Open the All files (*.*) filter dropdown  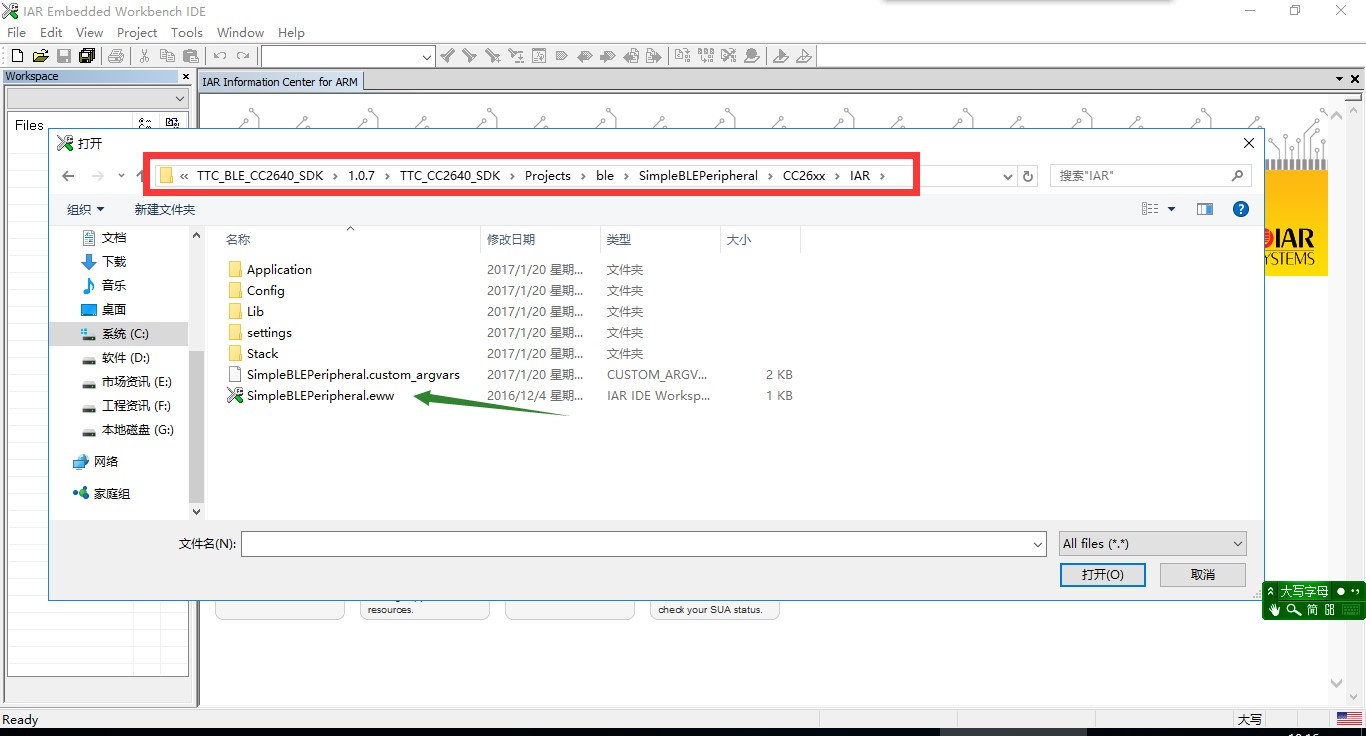tap(1153, 544)
